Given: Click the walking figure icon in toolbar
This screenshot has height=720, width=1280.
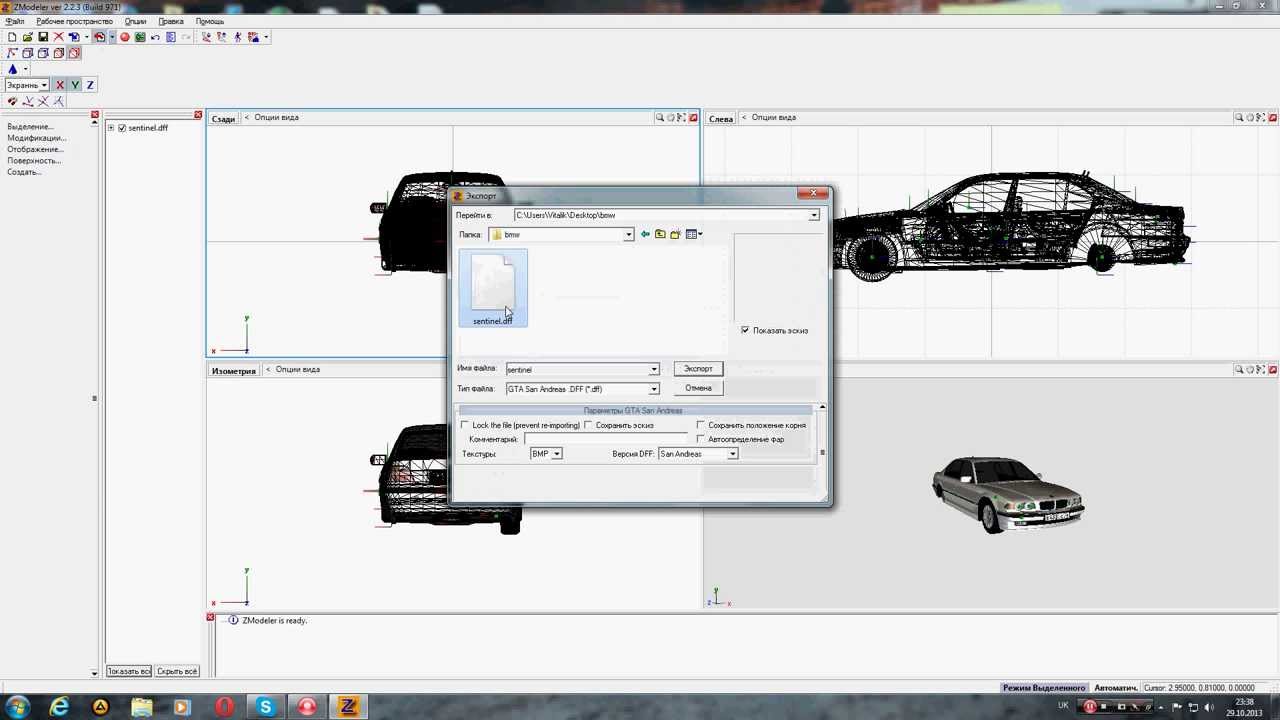Looking at the screenshot, I should pyautogui.click(x=237, y=37).
